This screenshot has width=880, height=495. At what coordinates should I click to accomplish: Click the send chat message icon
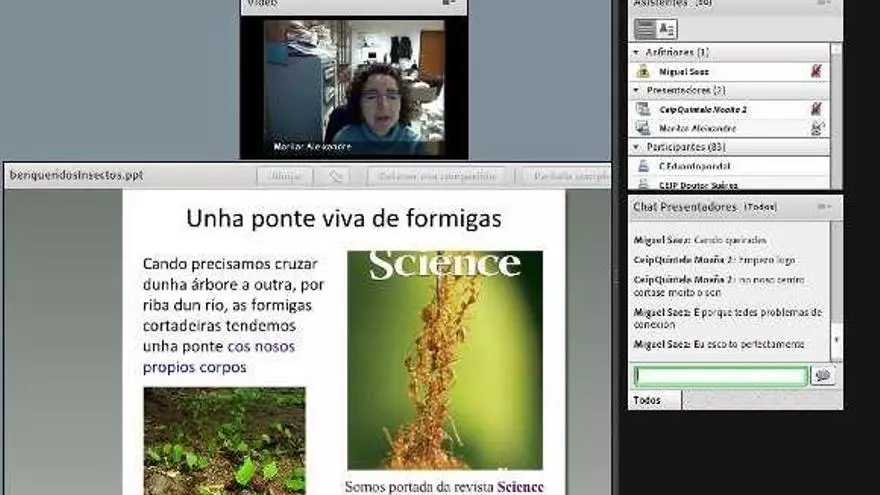(x=823, y=376)
